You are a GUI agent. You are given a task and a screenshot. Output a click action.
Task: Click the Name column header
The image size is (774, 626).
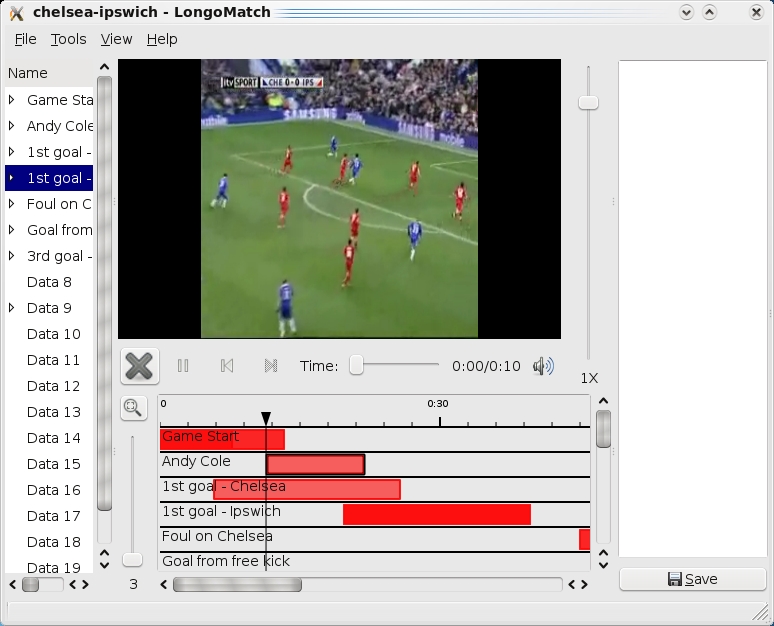(x=28, y=73)
